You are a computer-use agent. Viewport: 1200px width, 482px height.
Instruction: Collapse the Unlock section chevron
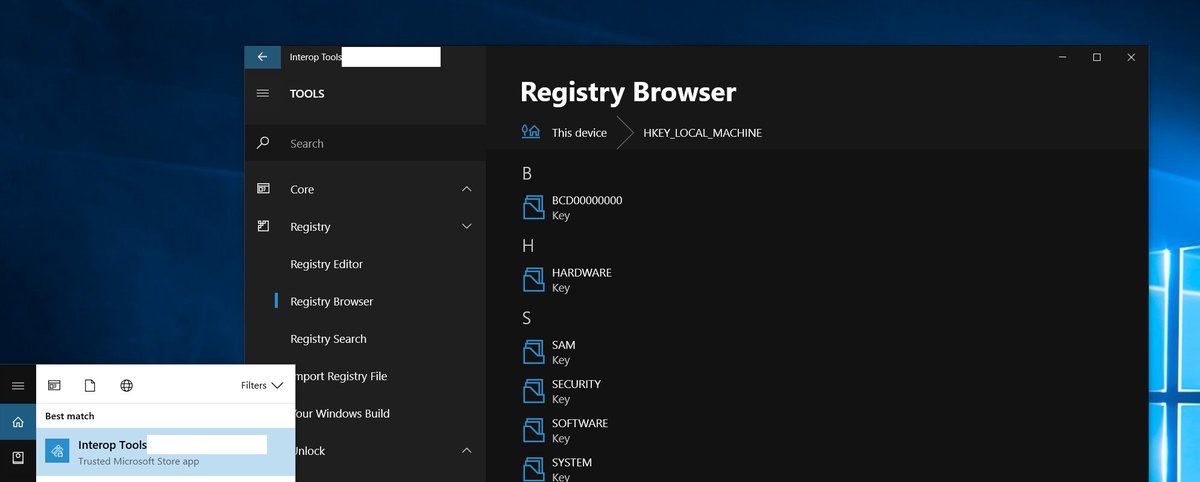click(x=467, y=451)
